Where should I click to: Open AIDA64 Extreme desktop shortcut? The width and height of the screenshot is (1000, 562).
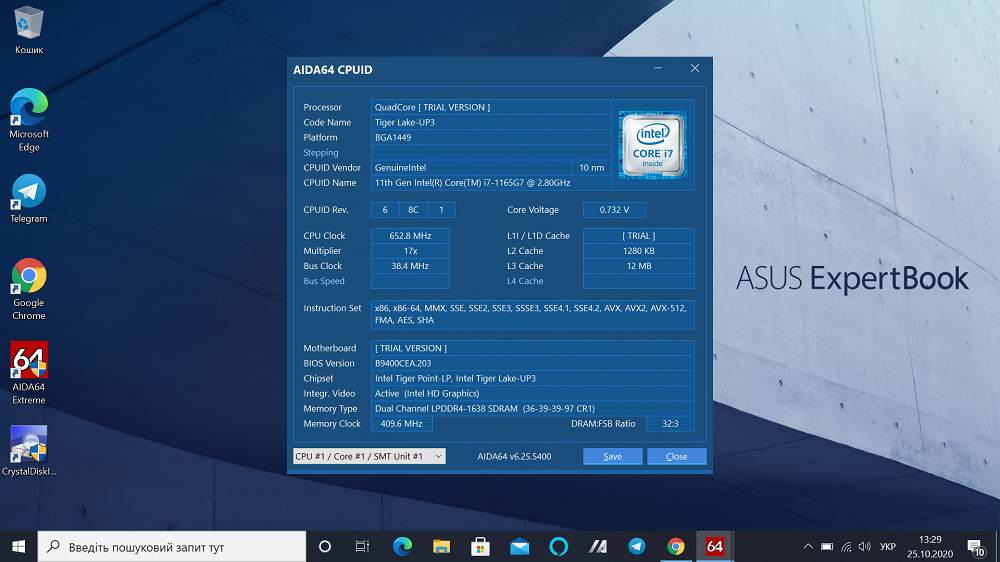[x=29, y=373]
